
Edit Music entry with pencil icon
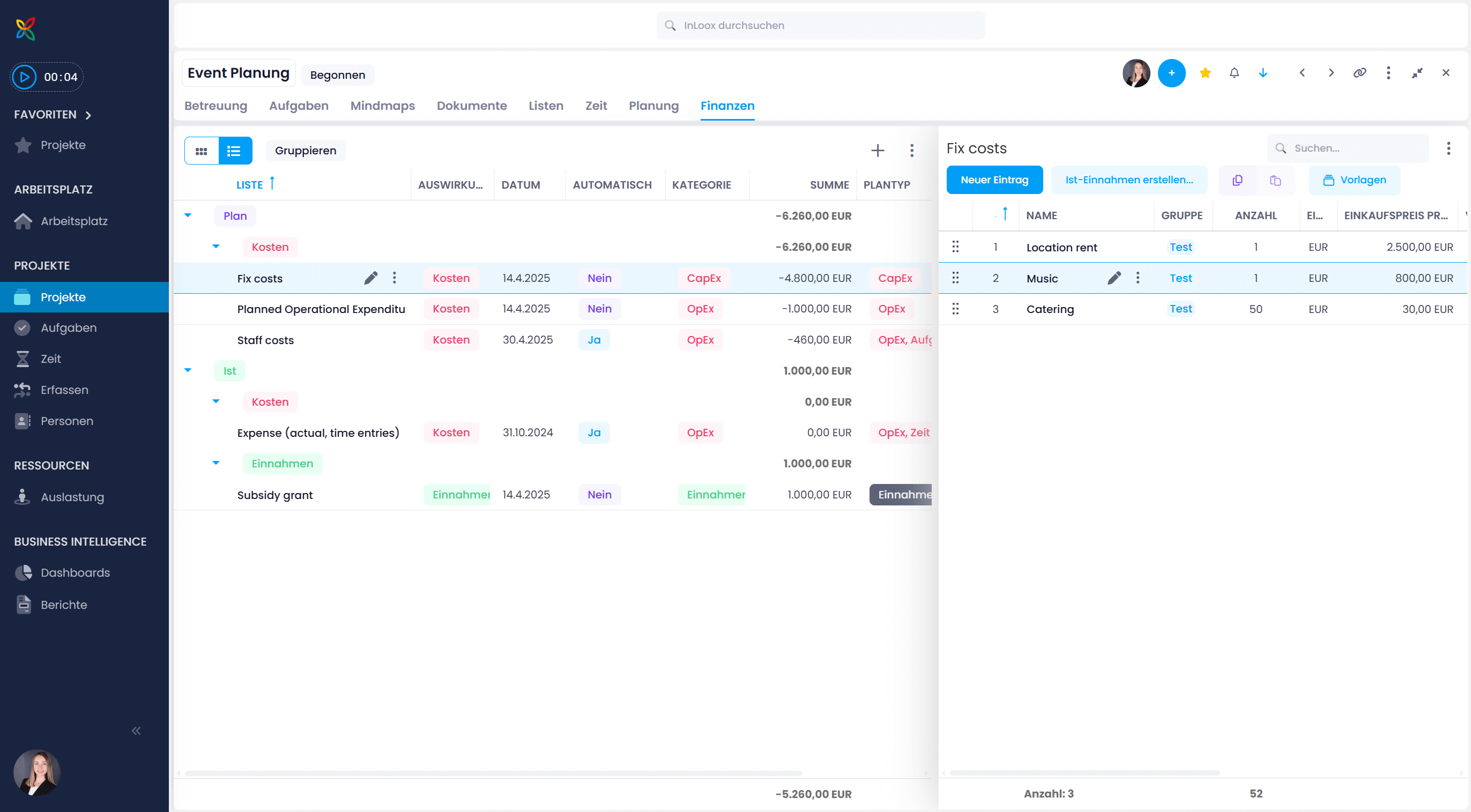(1114, 278)
